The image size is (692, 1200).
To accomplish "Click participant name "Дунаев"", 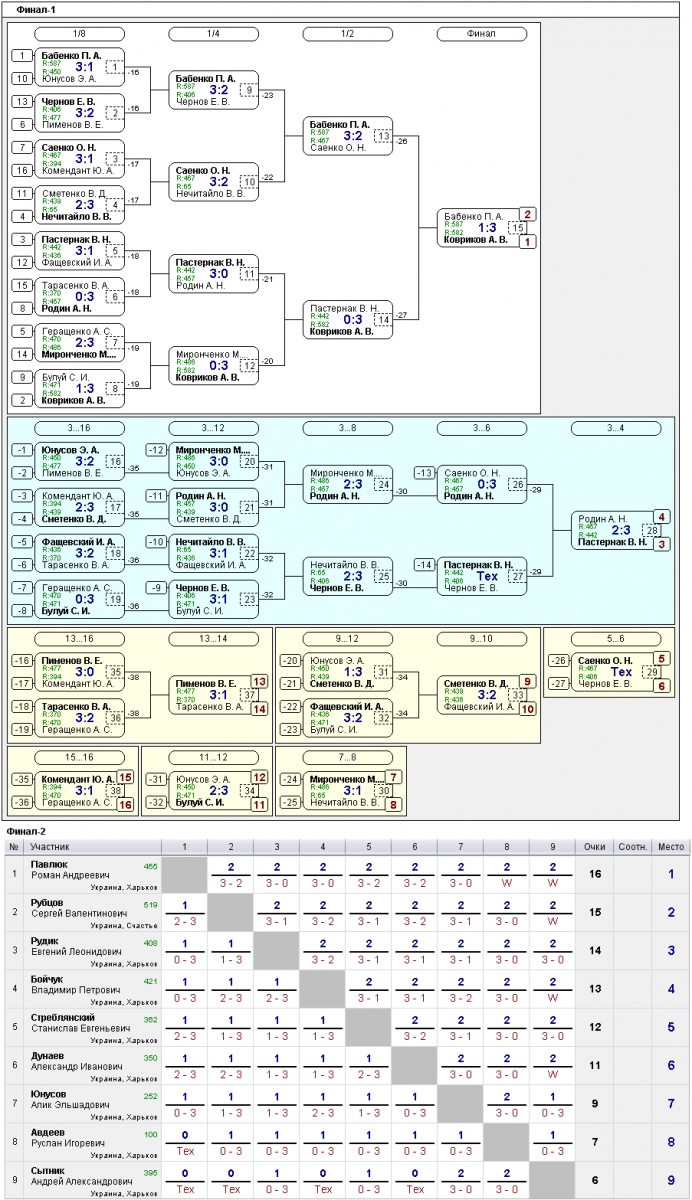I will point(47,1055).
